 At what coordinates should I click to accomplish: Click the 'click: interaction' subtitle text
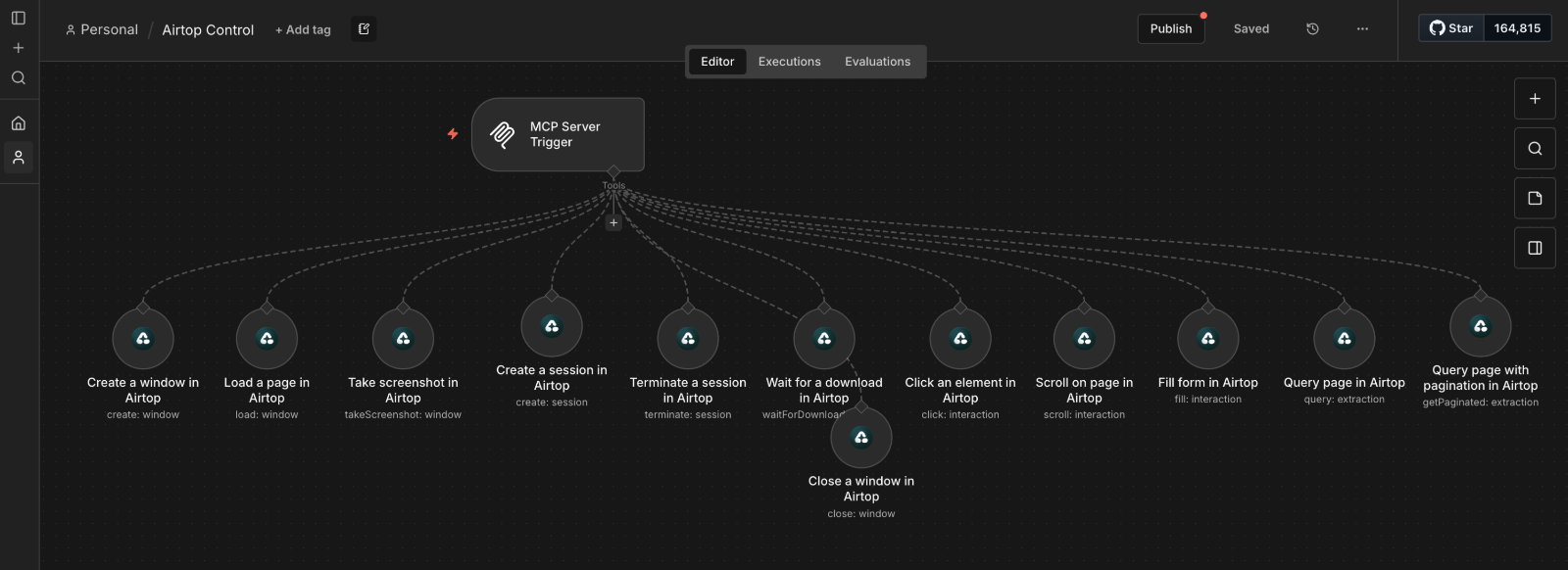tap(960, 415)
